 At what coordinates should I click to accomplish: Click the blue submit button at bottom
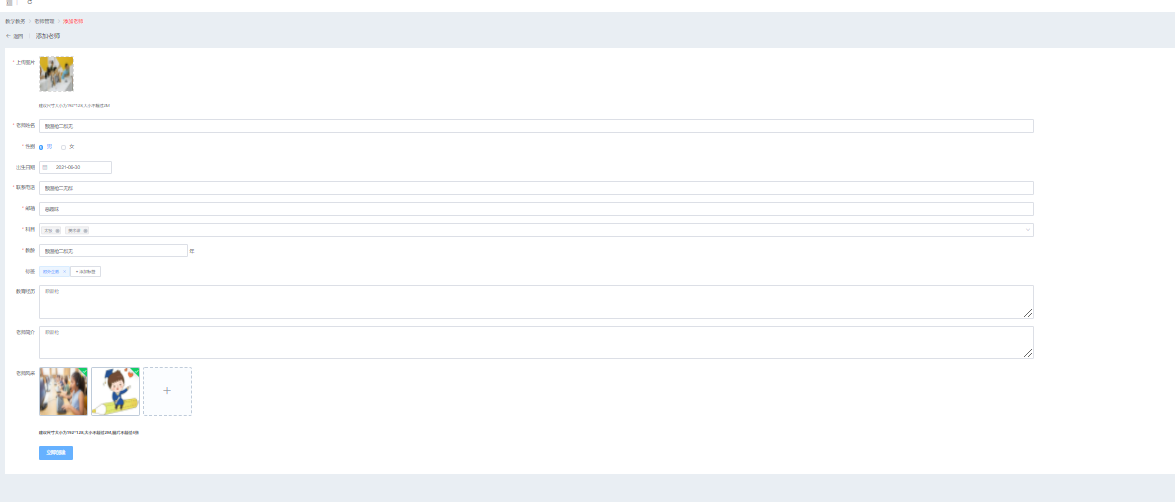click(x=56, y=453)
